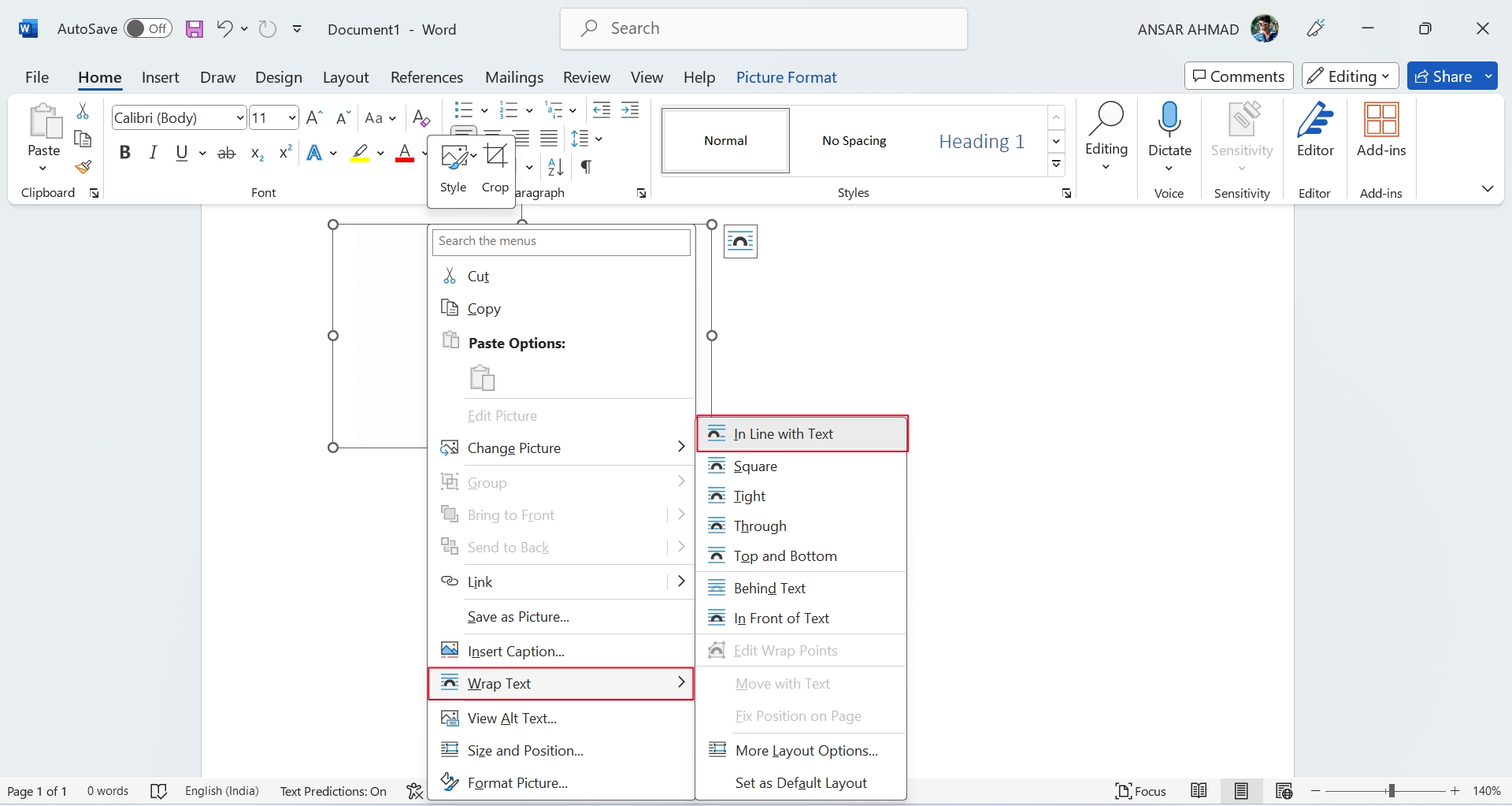Viewport: 1512px width, 806px height.
Task: Switch to the Picture Format tab
Action: pos(787,77)
